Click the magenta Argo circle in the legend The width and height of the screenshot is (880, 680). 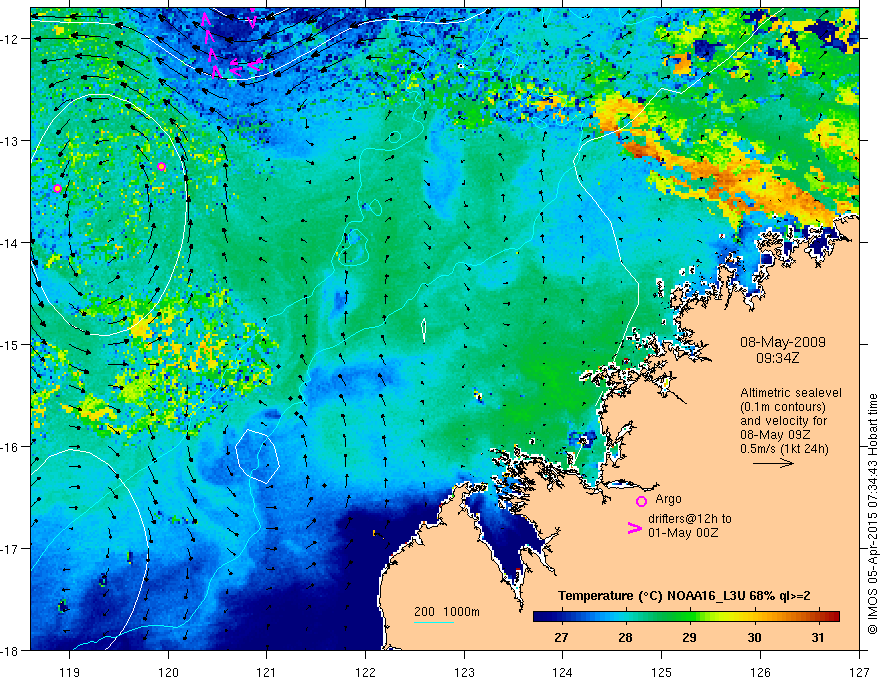coord(641,501)
